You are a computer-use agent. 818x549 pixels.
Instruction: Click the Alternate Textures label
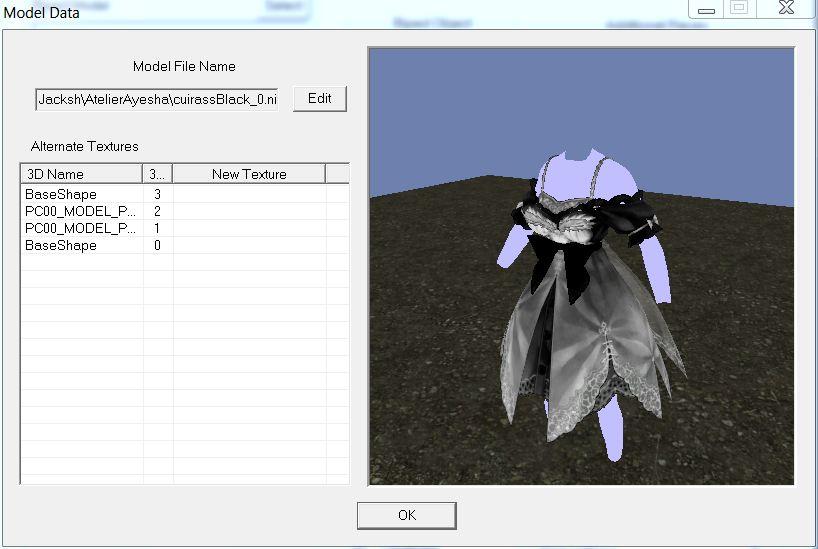(85, 146)
